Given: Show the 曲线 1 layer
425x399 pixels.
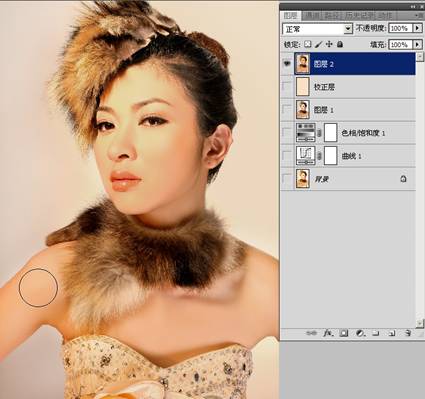Looking at the screenshot, I should (287, 155).
